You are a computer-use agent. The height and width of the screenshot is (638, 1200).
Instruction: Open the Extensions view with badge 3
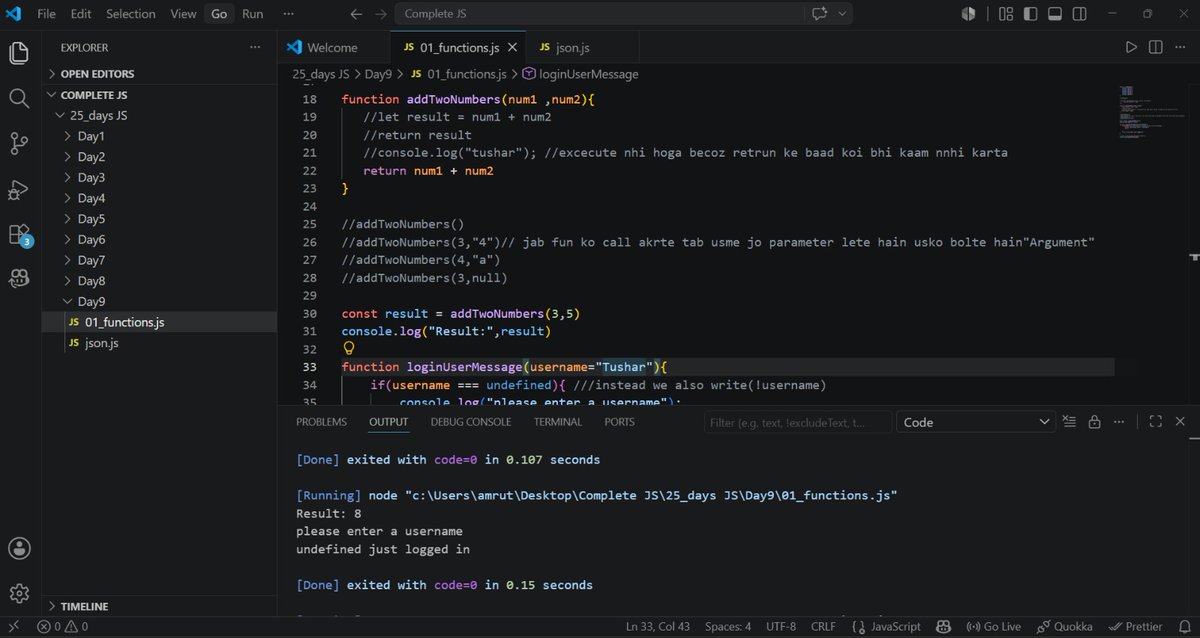coord(19,234)
